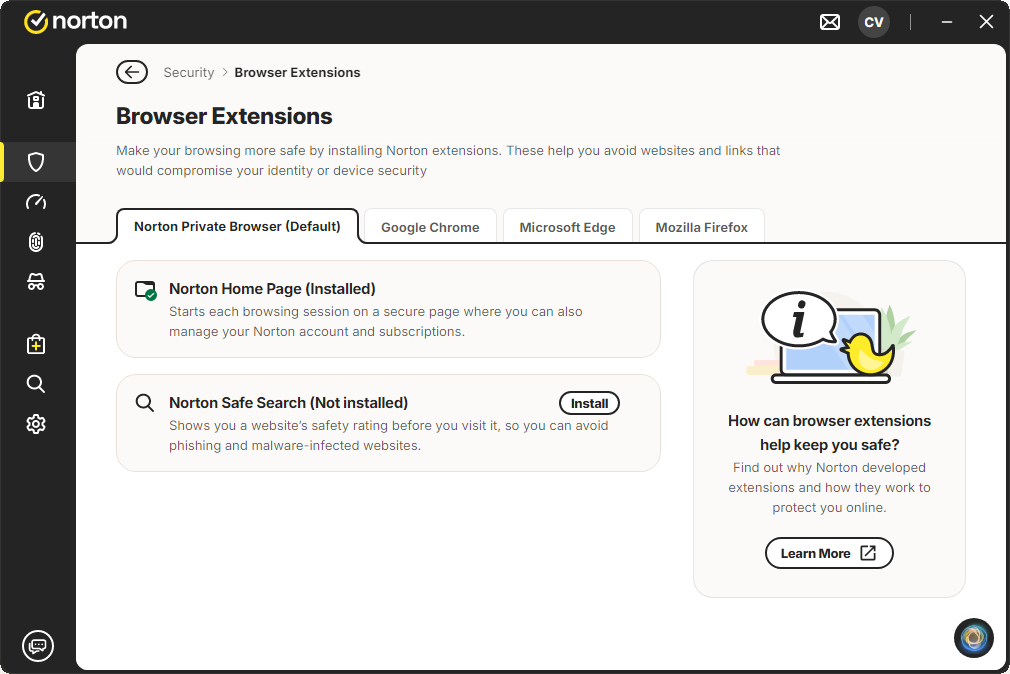Click the 'Starts each browsing session' description text
1010x674 pixels.
(376, 322)
